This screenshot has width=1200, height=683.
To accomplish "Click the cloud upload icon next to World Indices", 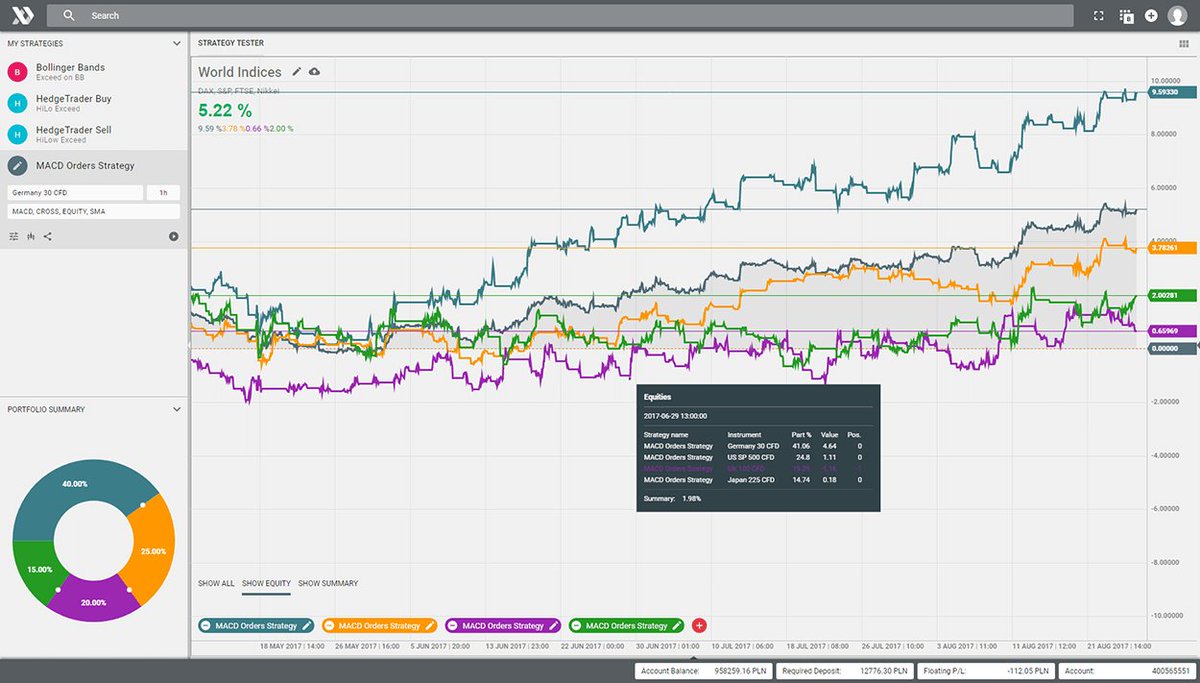I will click(x=315, y=72).
